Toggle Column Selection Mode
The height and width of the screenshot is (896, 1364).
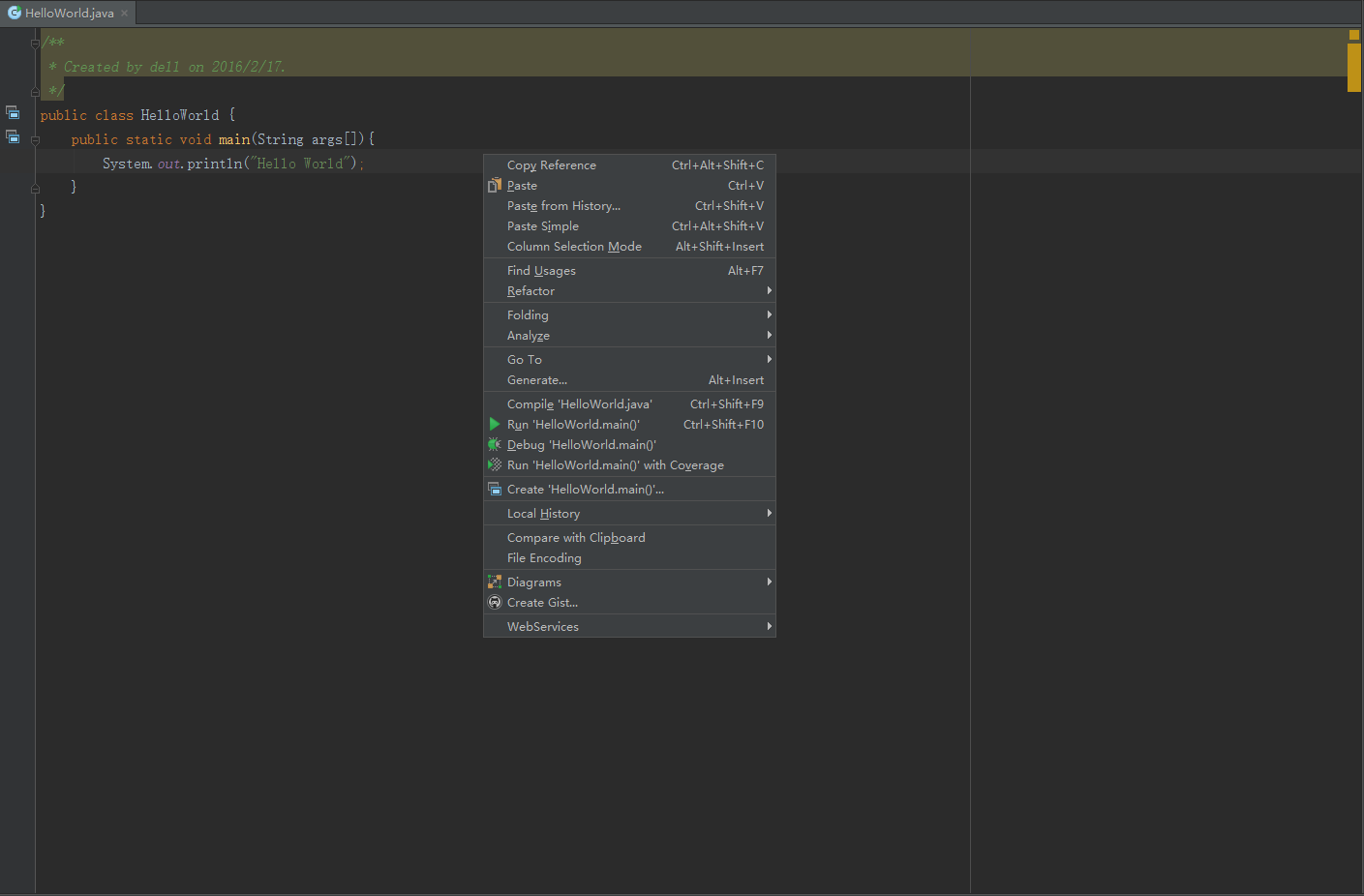click(x=629, y=246)
